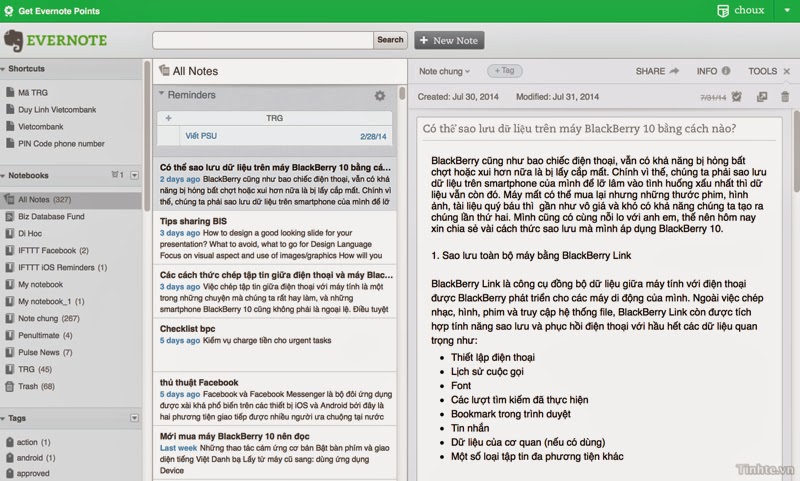The width and height of the screenshot is (800, 481).
Task: Open the Notebooks options dropdown
Action: [134, 175]
